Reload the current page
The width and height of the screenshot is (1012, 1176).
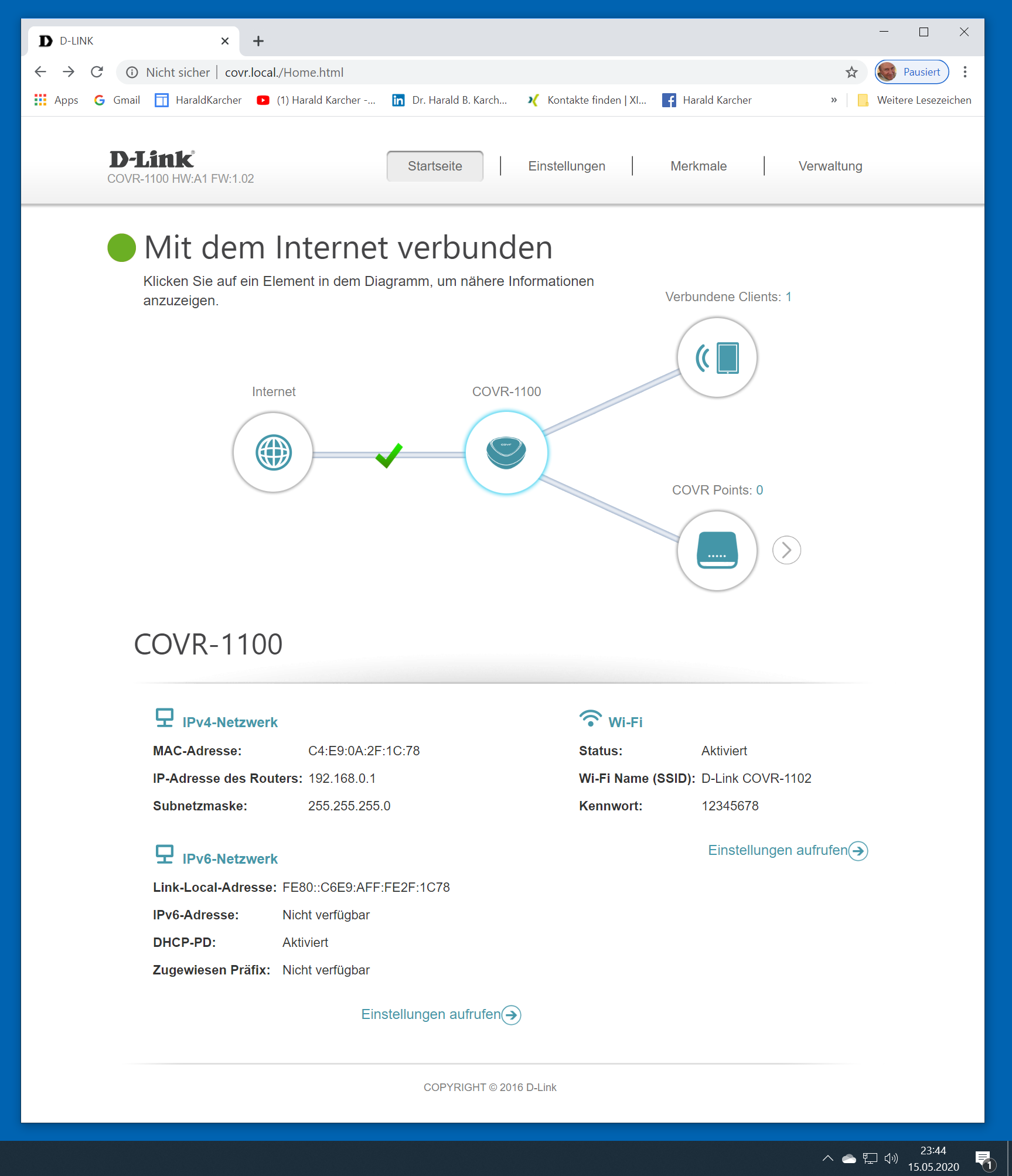97,72
